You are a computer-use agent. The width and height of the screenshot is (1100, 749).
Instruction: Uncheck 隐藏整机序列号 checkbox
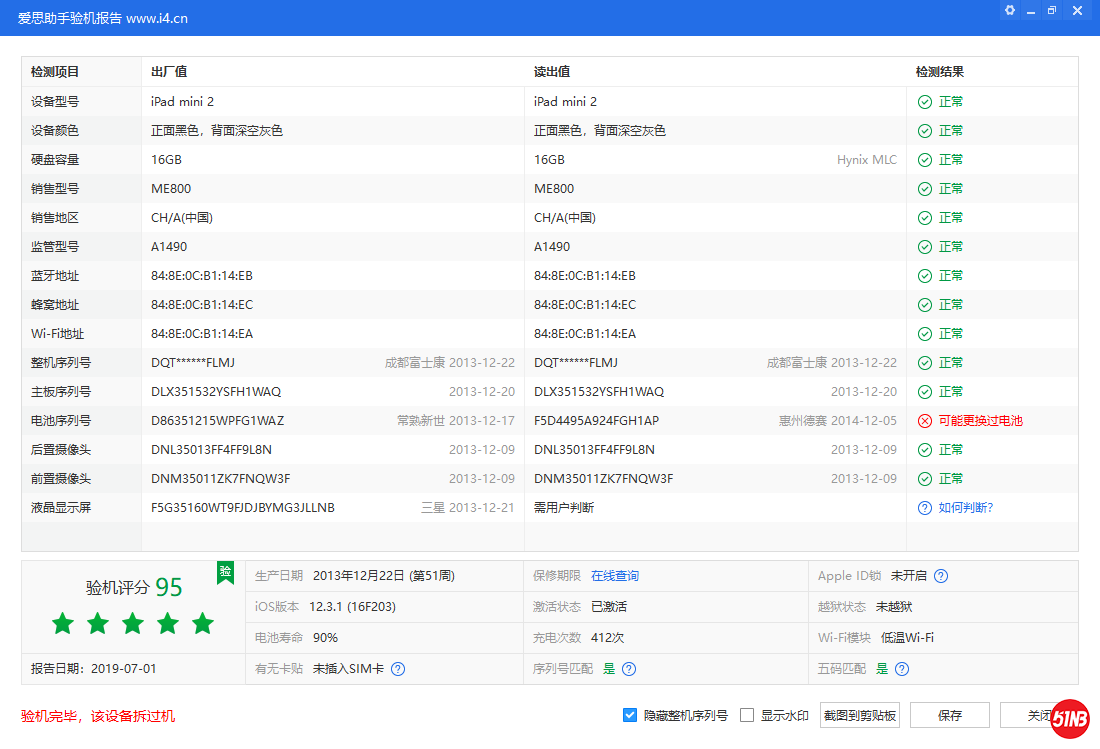630,715
